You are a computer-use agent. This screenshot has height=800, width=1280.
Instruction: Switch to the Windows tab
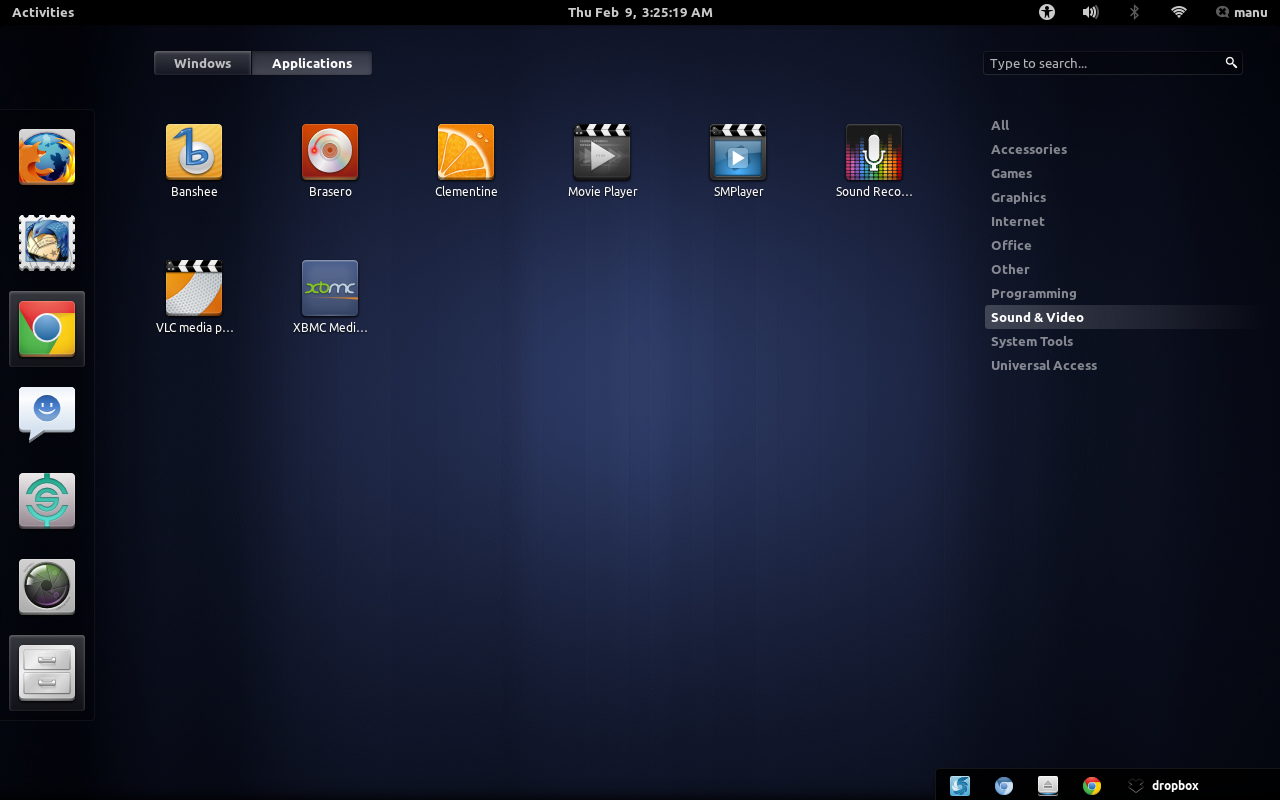(x=202, y=62)
